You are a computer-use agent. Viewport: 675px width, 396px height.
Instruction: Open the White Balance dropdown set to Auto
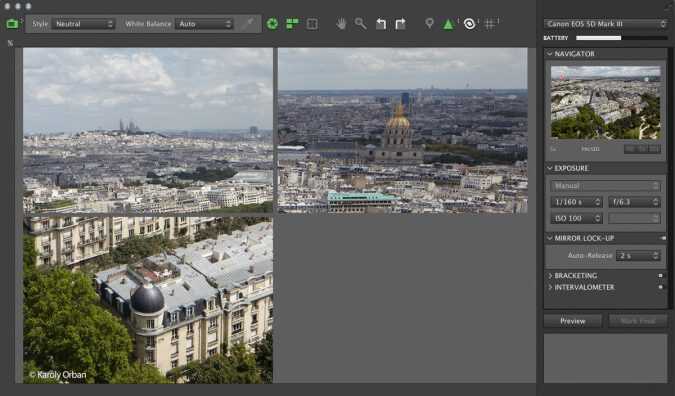204,24
